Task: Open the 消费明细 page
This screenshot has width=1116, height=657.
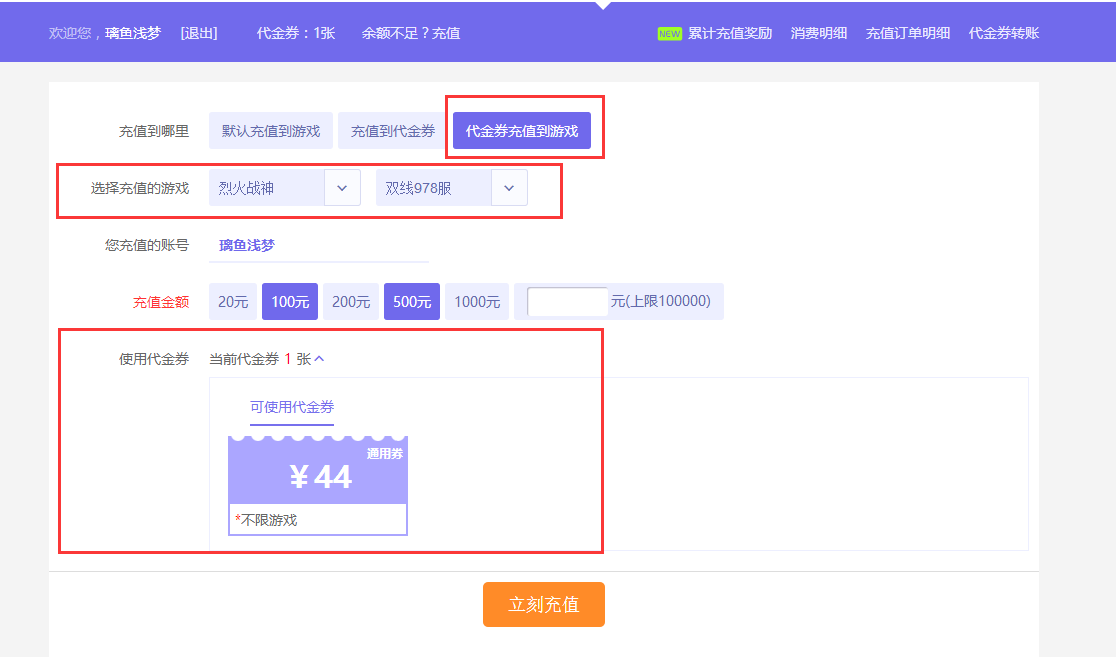Action: pos(819,33)
